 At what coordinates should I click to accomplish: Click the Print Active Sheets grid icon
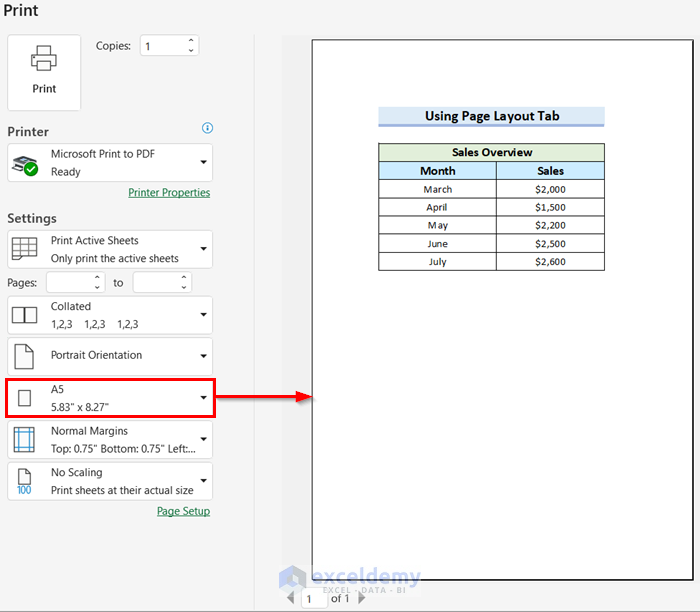tap(25, 249)
